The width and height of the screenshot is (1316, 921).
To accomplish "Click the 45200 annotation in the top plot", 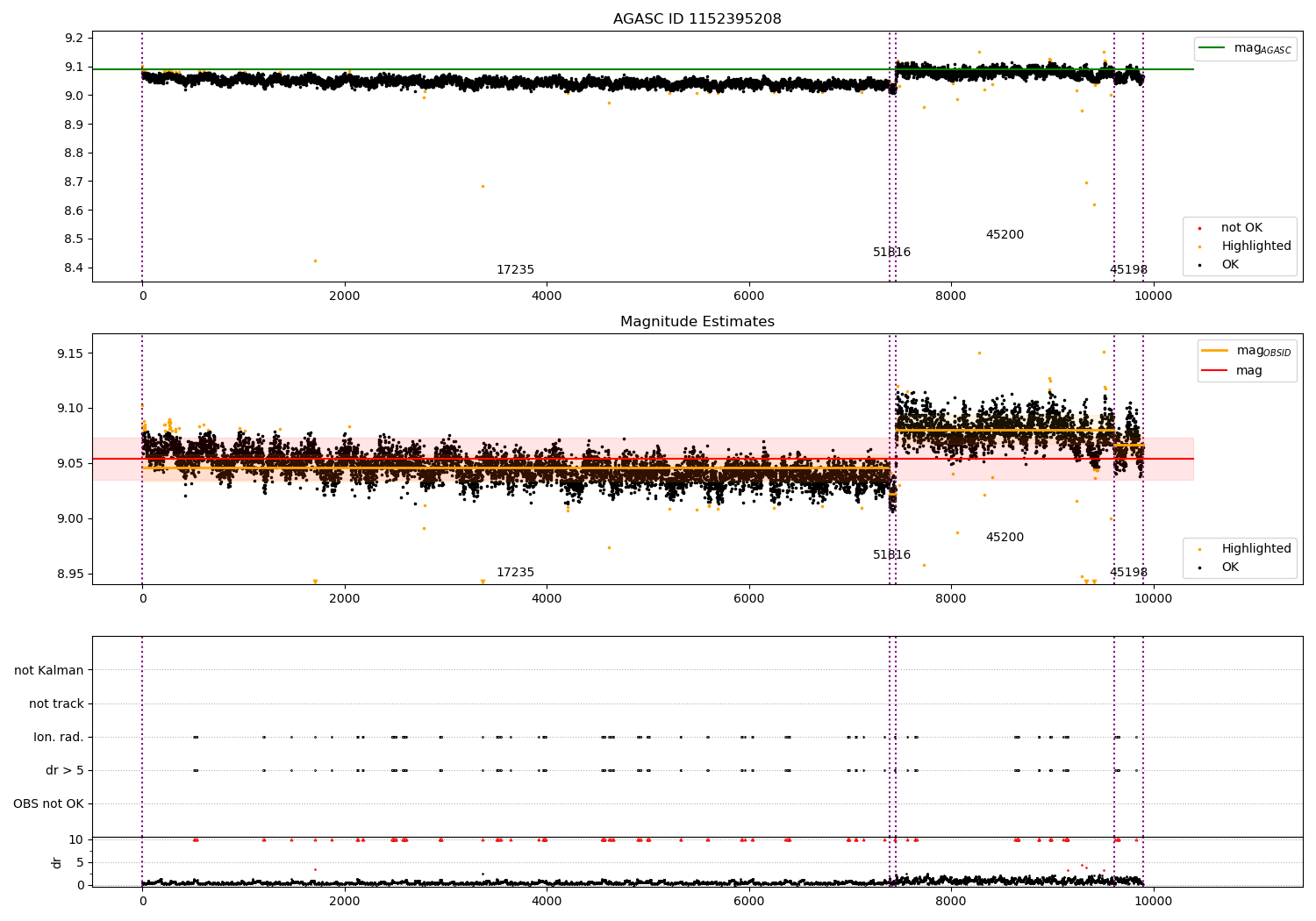I will pyautogui.click(x=1005, y=235).
